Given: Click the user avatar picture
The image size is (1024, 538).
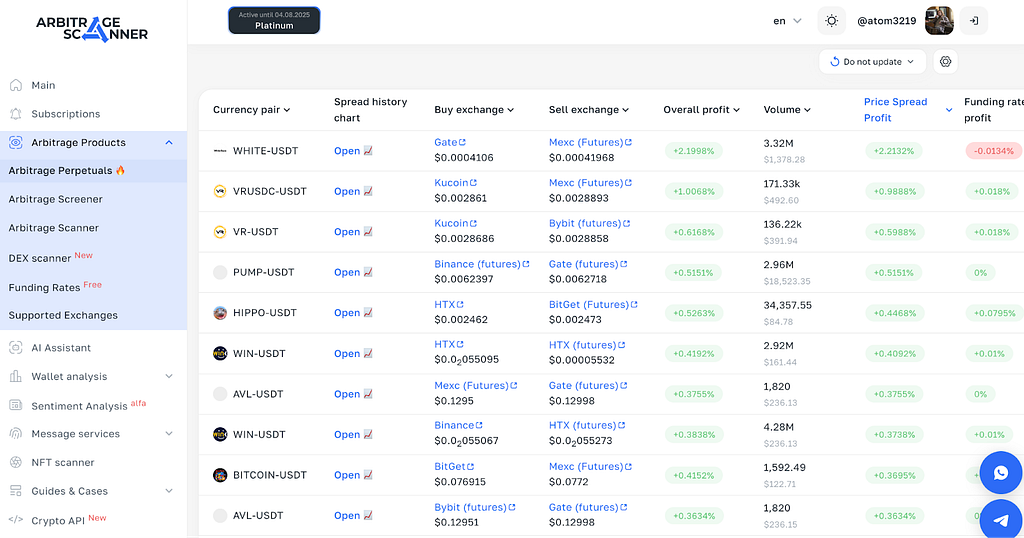Looking at the screenshot, I should (x=939, y=21).
